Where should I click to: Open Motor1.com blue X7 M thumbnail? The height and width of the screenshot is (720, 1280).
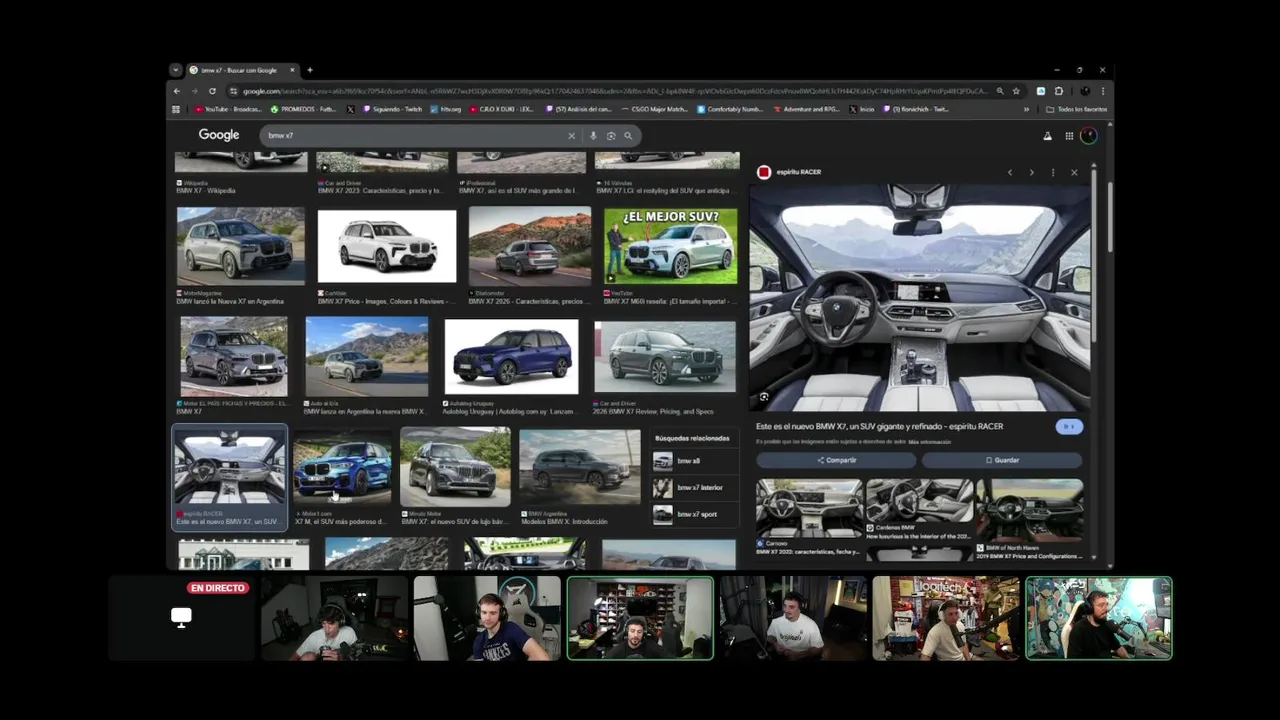(x=342, y=468)
